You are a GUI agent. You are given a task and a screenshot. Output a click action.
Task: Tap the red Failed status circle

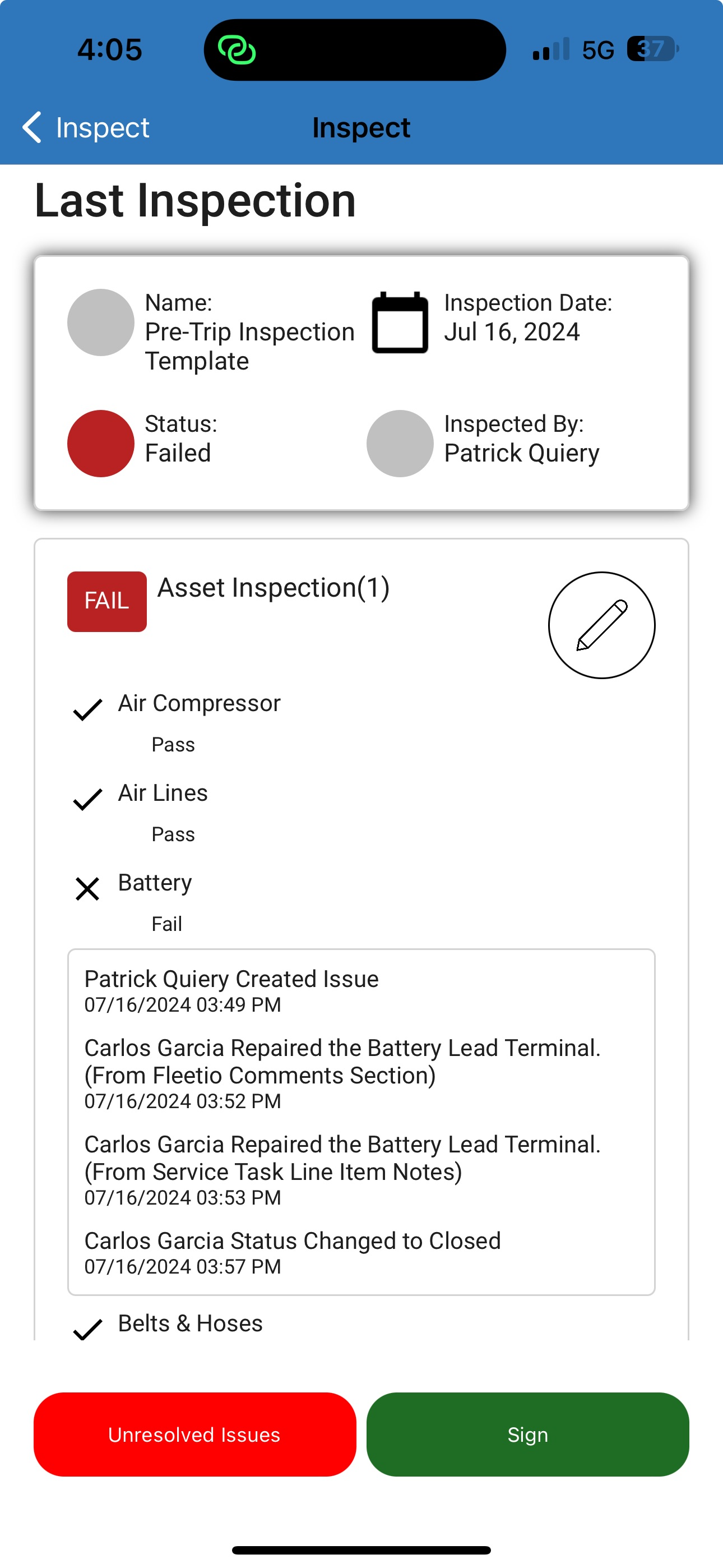(100, 443)
